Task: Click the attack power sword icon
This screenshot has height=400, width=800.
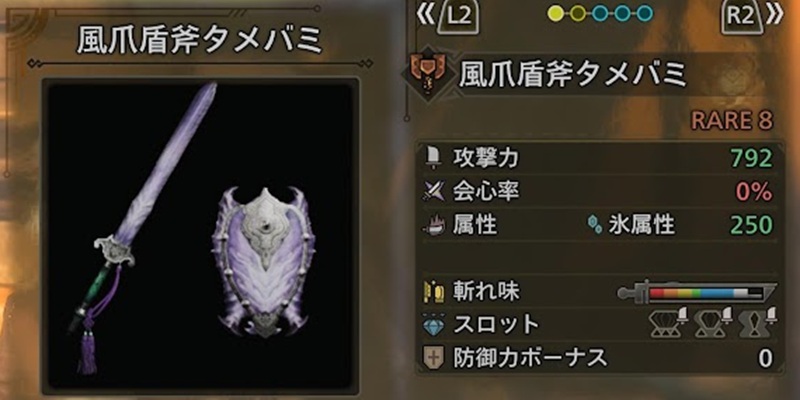Action: tap(433, 160)
